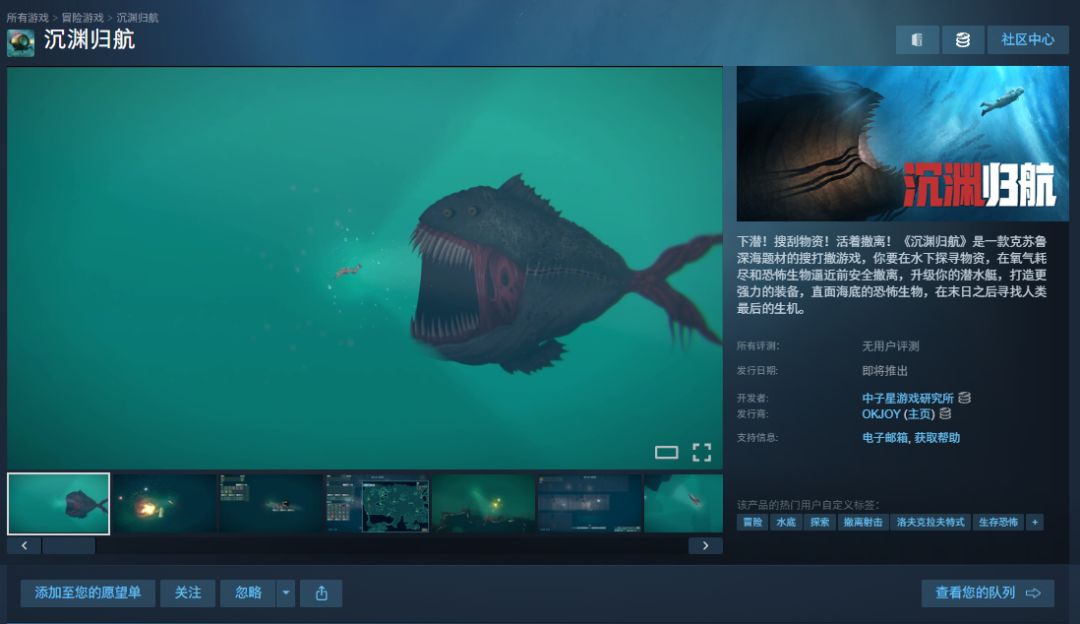This screenshot has height=624, width=1080.
Task: Click the share icon button
Action: tap(321, 593)
